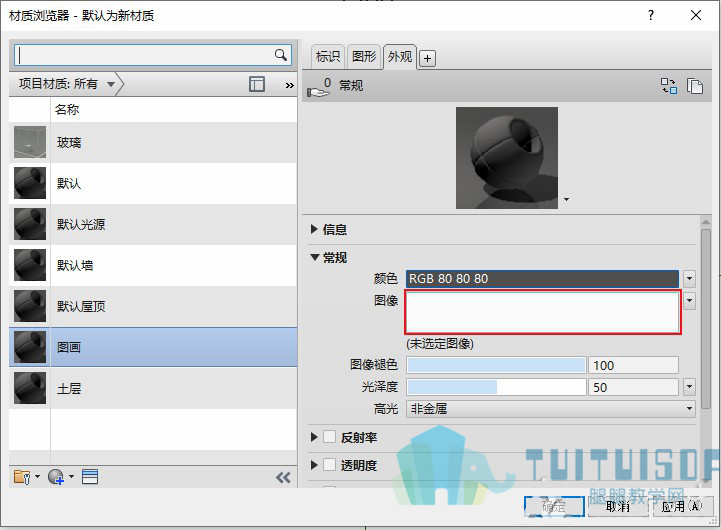The width and height of the screenshot is (721, 530).
Task: Click the 默认墙 material thumbnail
Action: coord(30,265)
